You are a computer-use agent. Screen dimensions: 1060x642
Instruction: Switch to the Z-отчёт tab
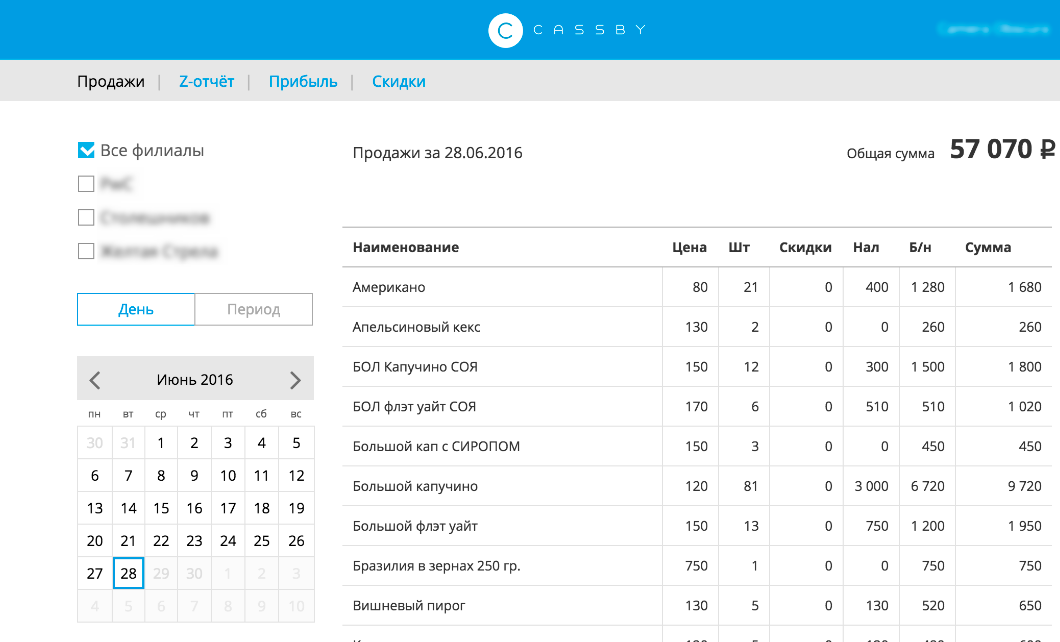[x=206, y=82]
